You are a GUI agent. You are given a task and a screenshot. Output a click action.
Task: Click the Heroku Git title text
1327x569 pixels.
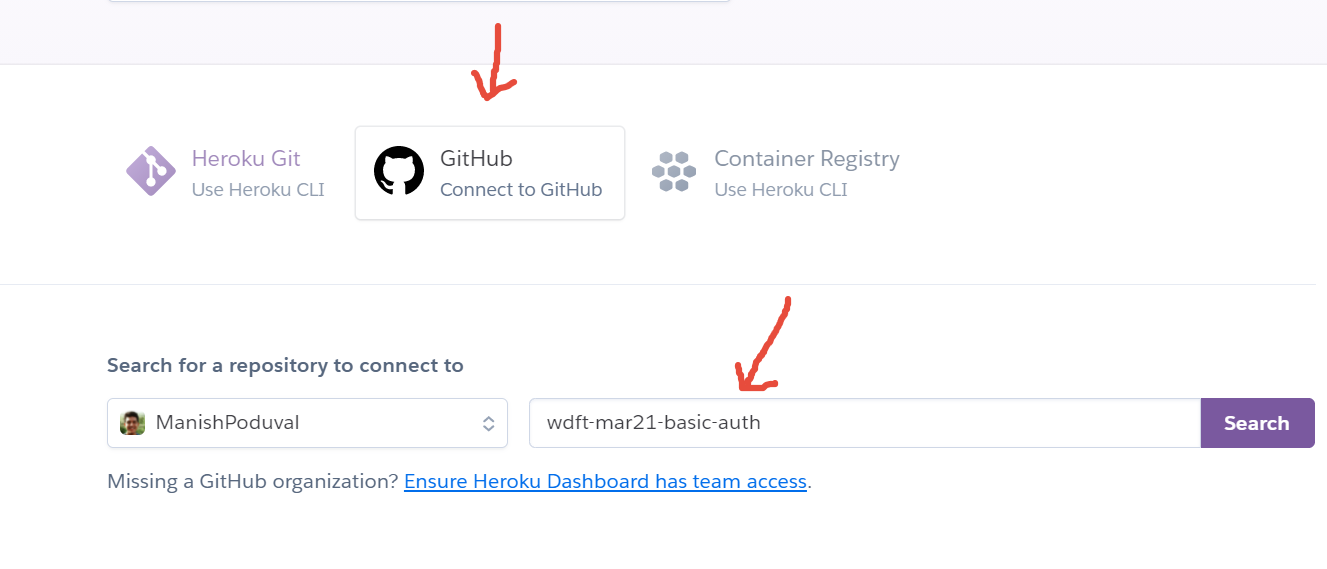coord(246,158)
